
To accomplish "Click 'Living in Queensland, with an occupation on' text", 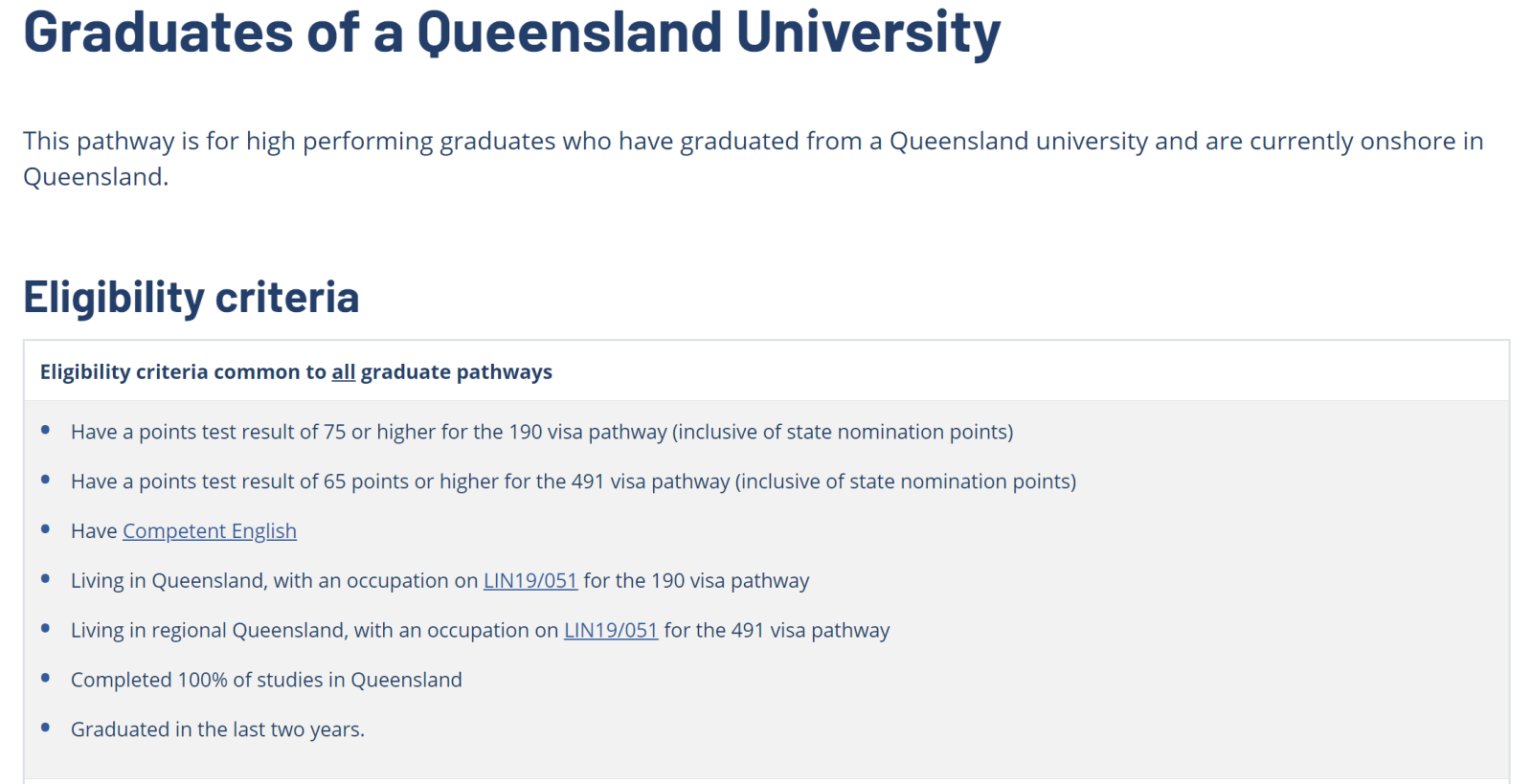I will coord(274,581).
